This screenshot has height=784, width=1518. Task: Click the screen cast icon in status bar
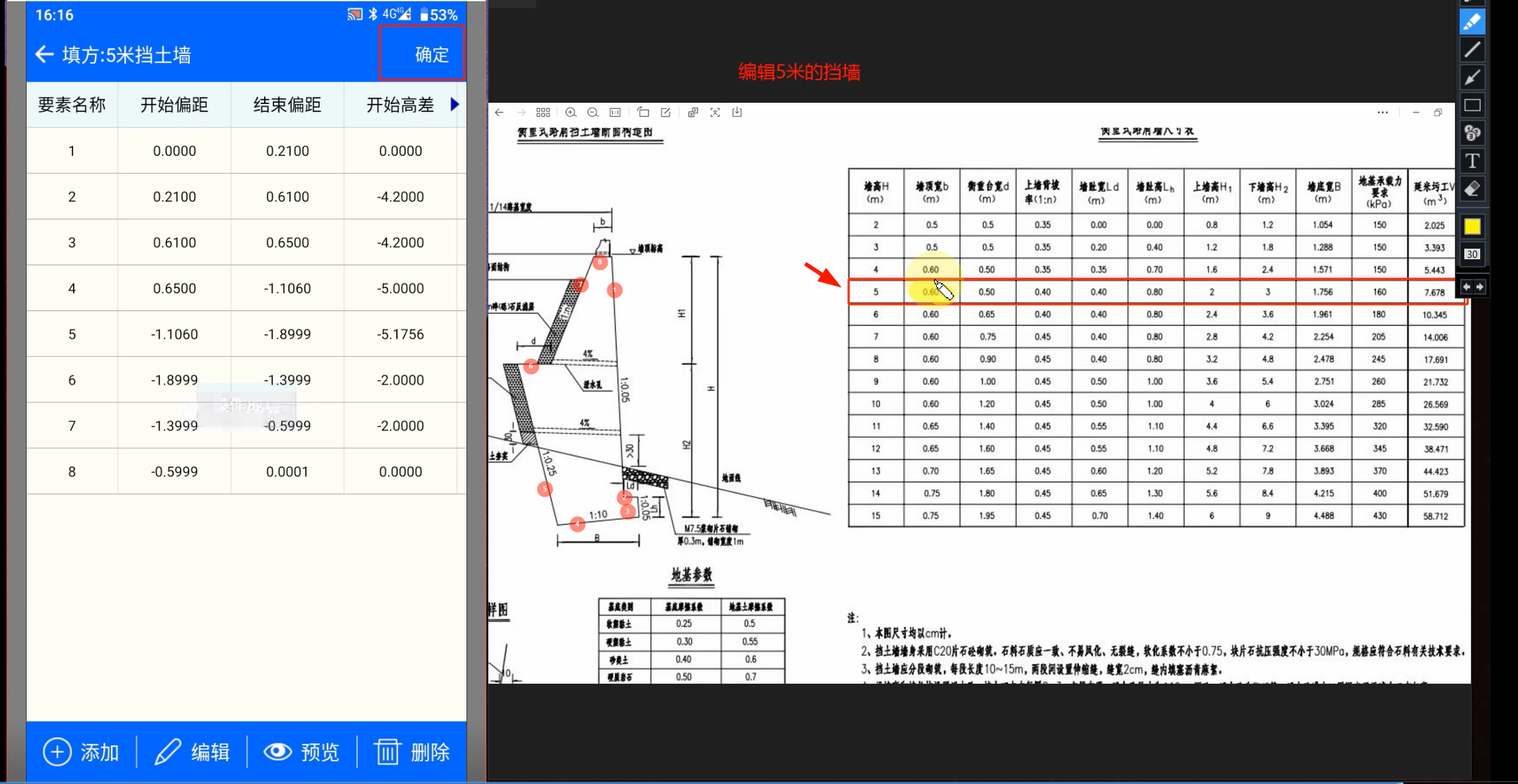355,15
